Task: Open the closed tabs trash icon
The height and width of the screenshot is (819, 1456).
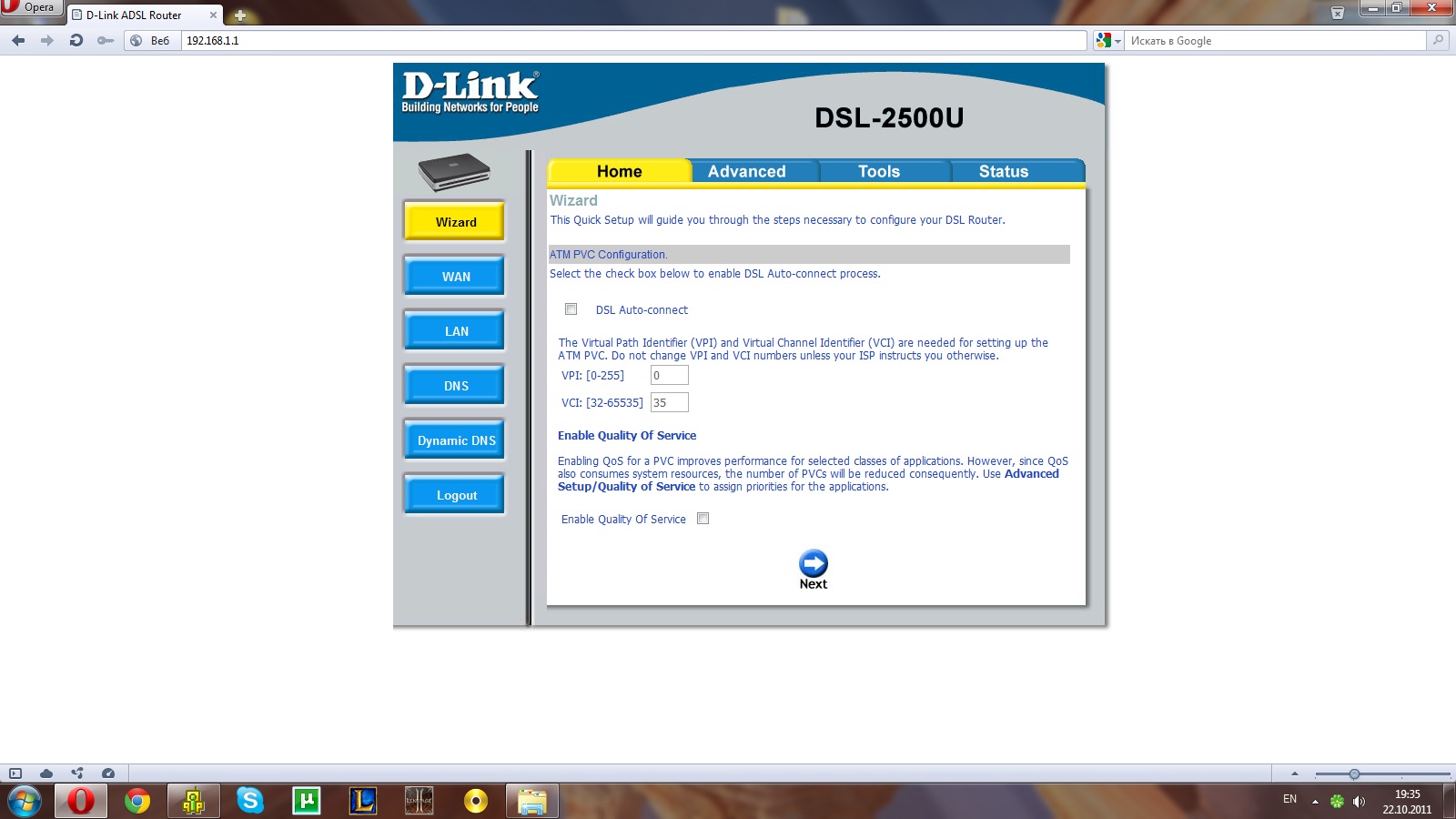Action: 1337,13
